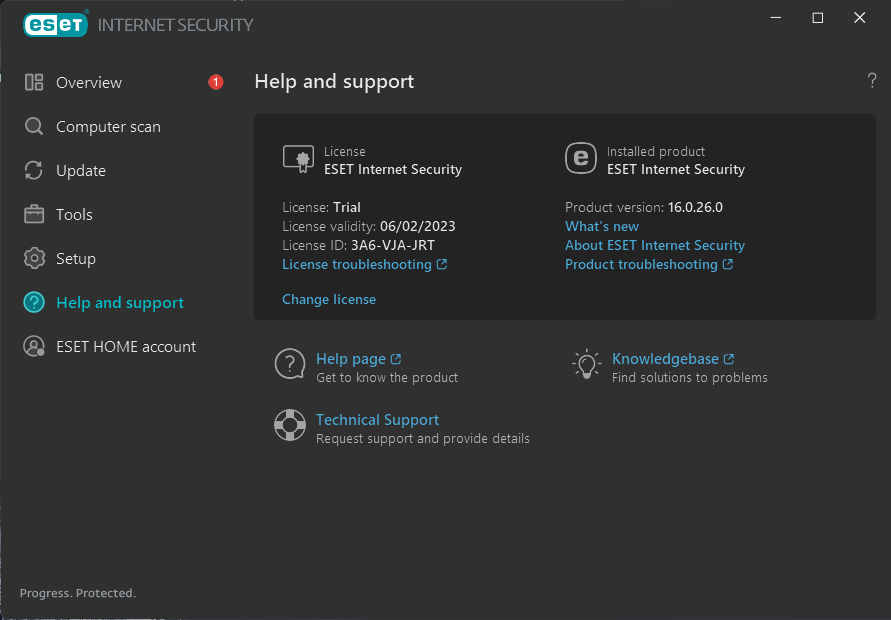Open the Knowledgebase link
891x620 pixels.
point(665,359)
